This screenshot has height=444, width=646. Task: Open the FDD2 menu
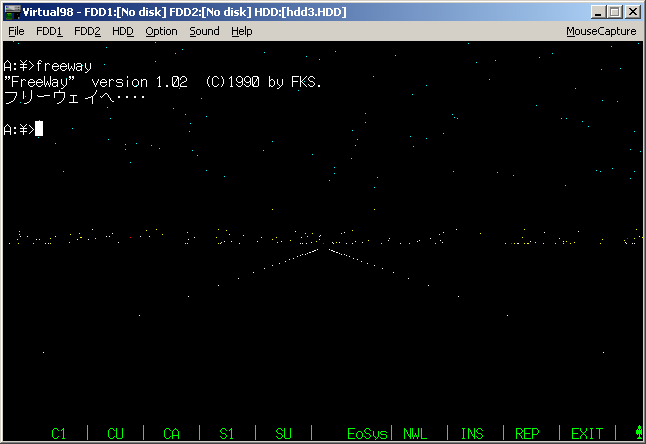click(87, 31)
